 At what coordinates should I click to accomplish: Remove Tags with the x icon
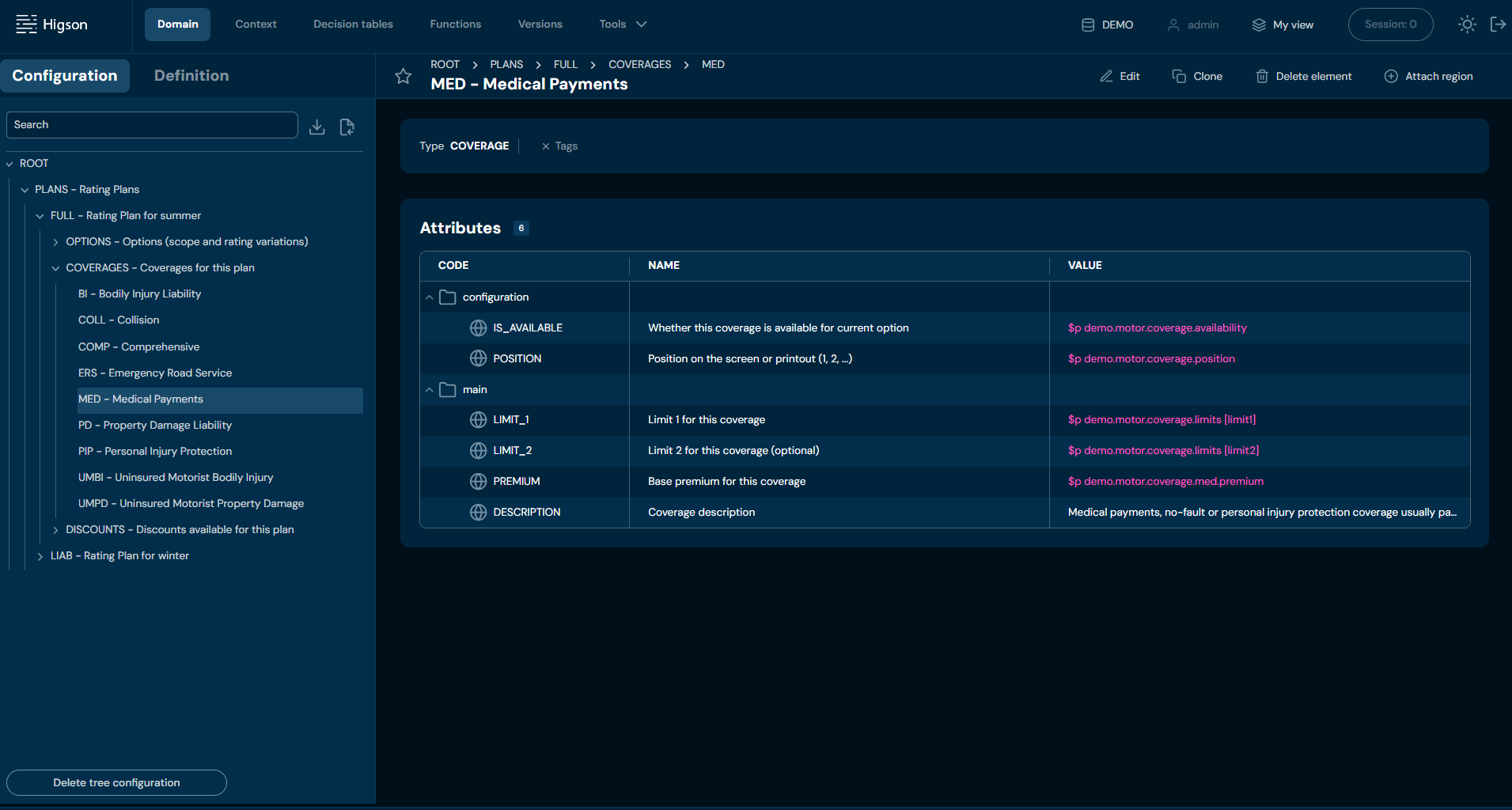click(x=546, y=146)
